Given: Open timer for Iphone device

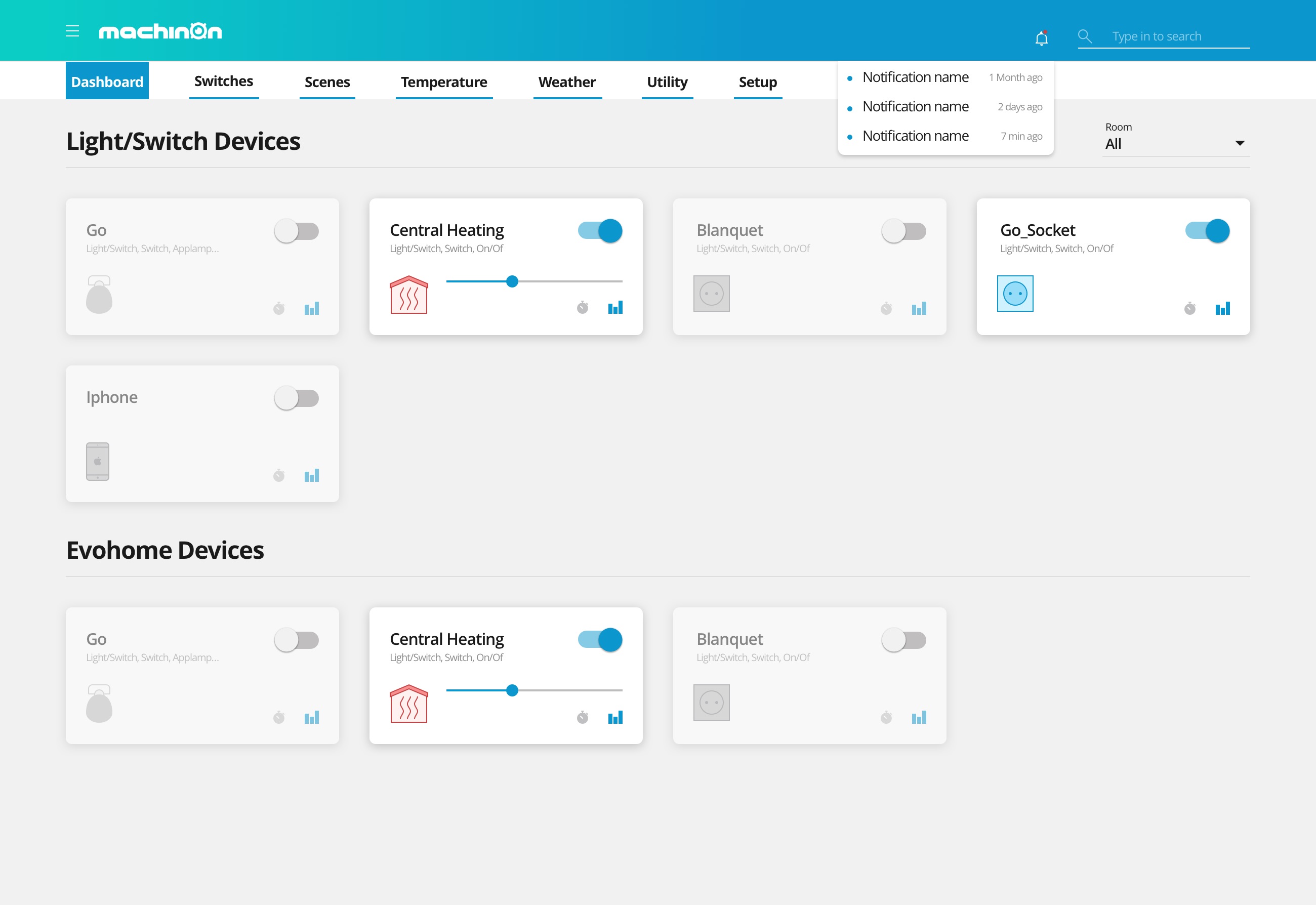Looking at the screenshot, I should click(279, 475).
